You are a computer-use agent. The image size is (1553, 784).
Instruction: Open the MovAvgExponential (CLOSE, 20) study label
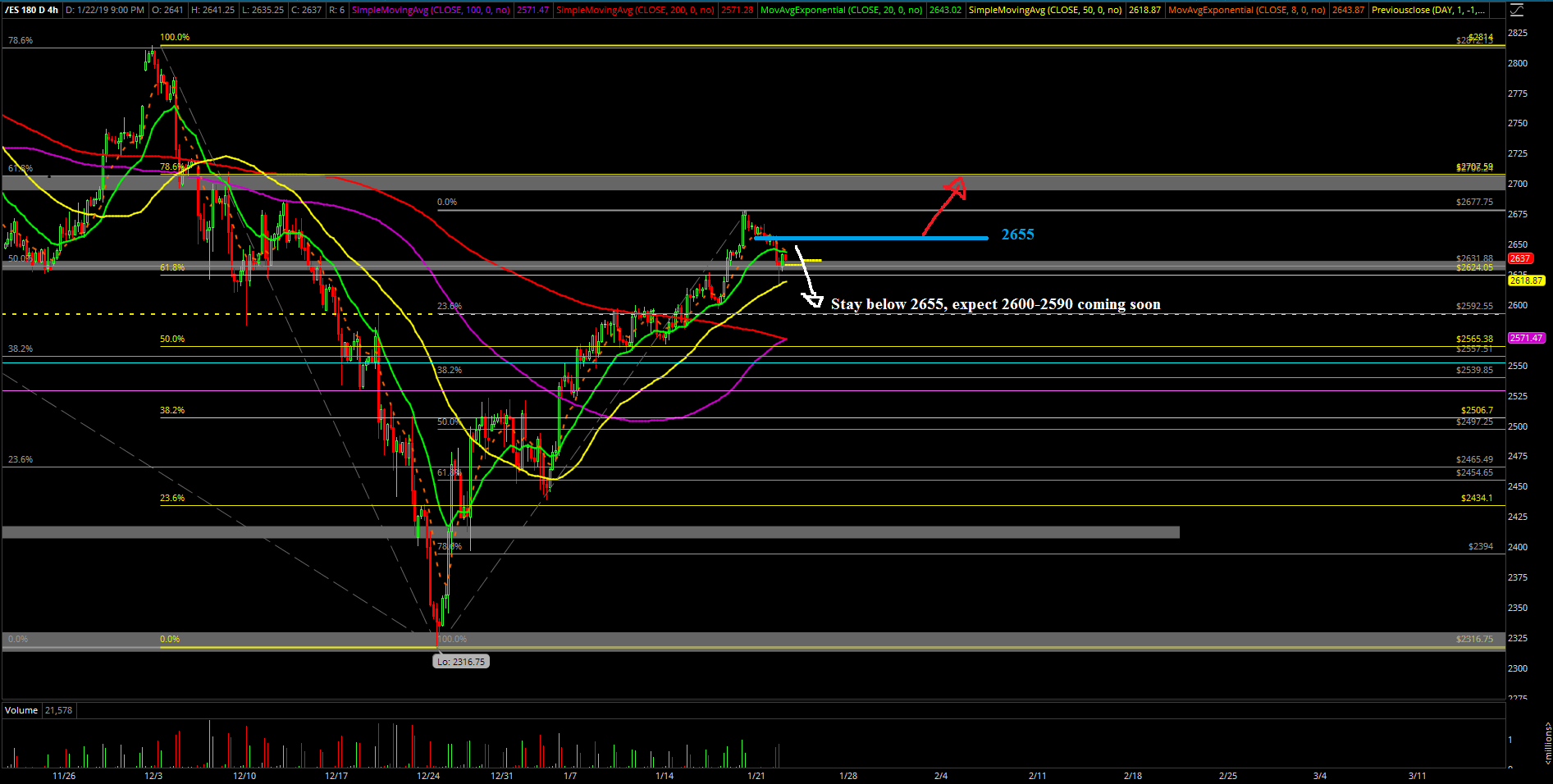(842, 10)
